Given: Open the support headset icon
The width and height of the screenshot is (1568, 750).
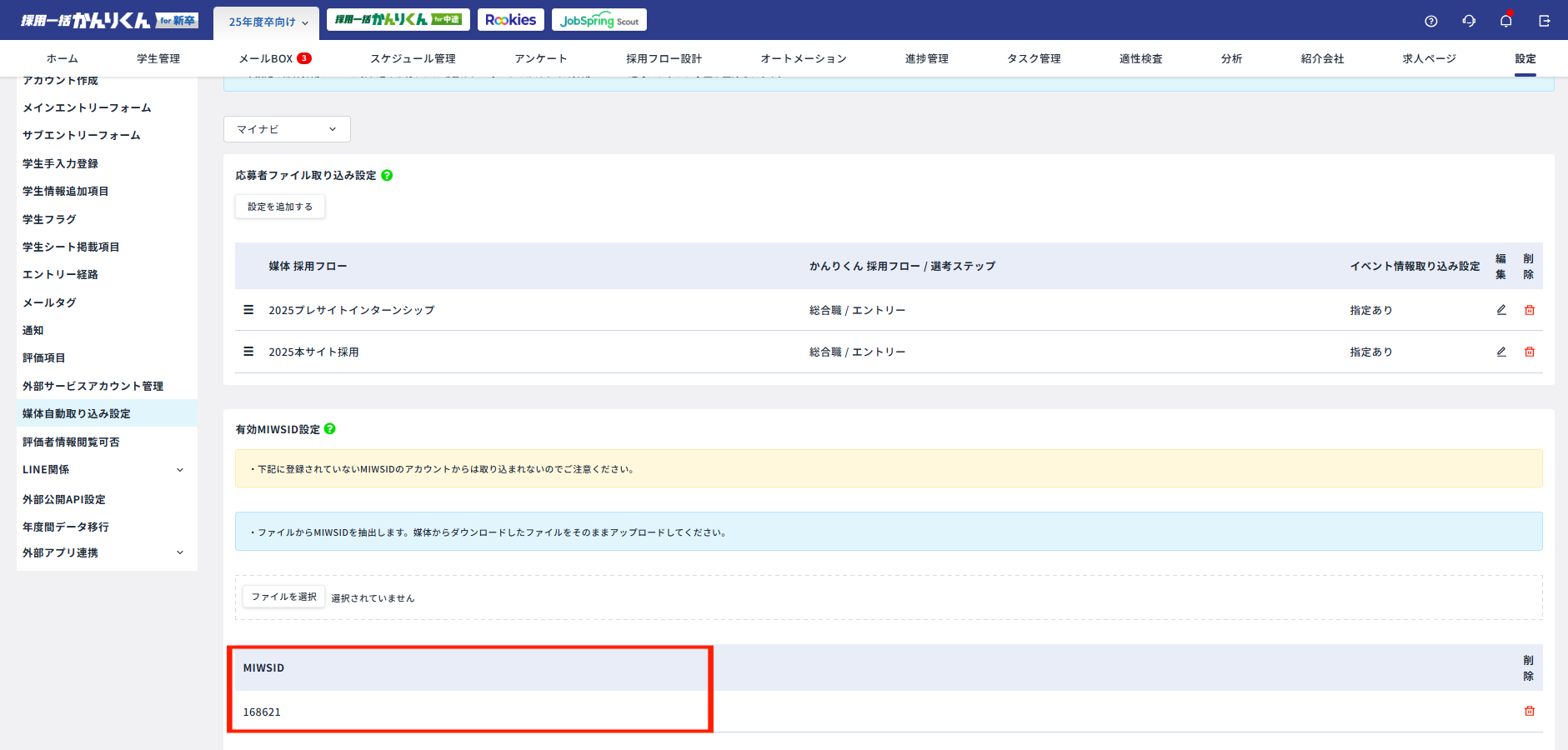Looking at the screenshot, I should [1469, 21].
